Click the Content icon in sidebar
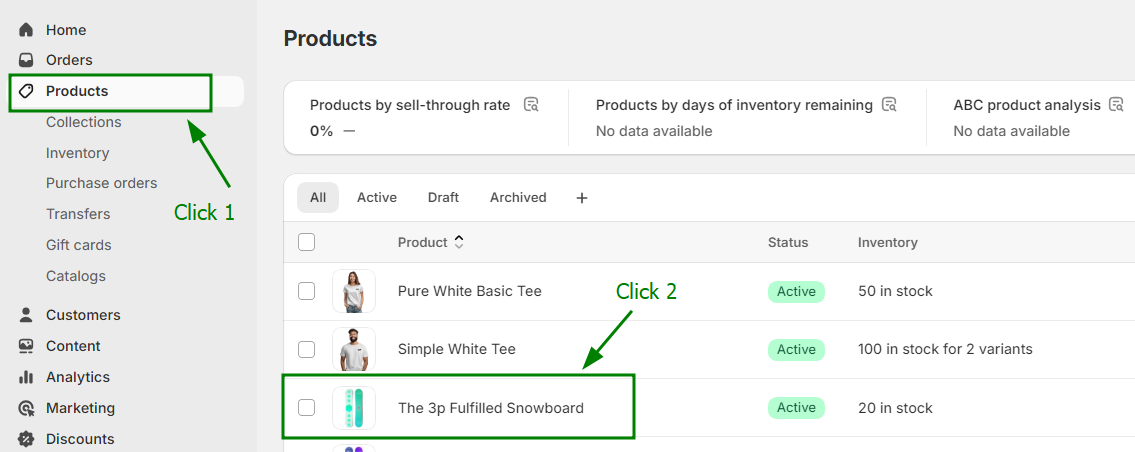This screenshot has width=1135, height=452. (x=26, y=346)
